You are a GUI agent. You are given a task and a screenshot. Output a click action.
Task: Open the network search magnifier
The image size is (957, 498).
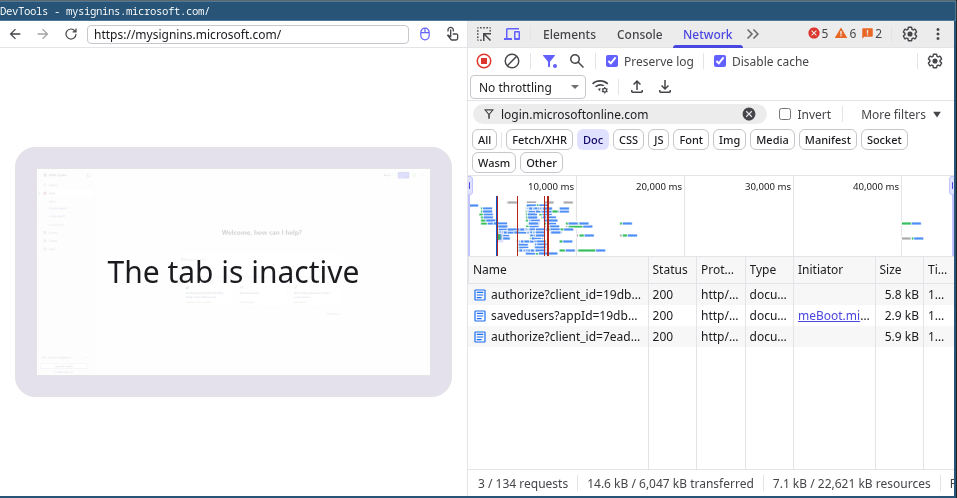576,61
